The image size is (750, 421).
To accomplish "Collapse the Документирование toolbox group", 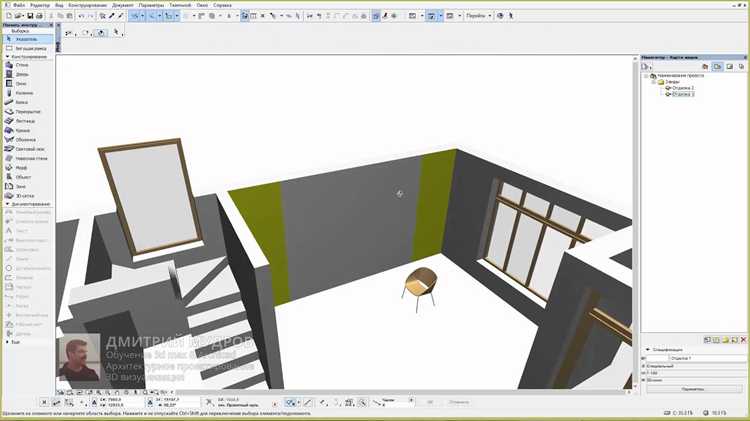I will [7, 204].
